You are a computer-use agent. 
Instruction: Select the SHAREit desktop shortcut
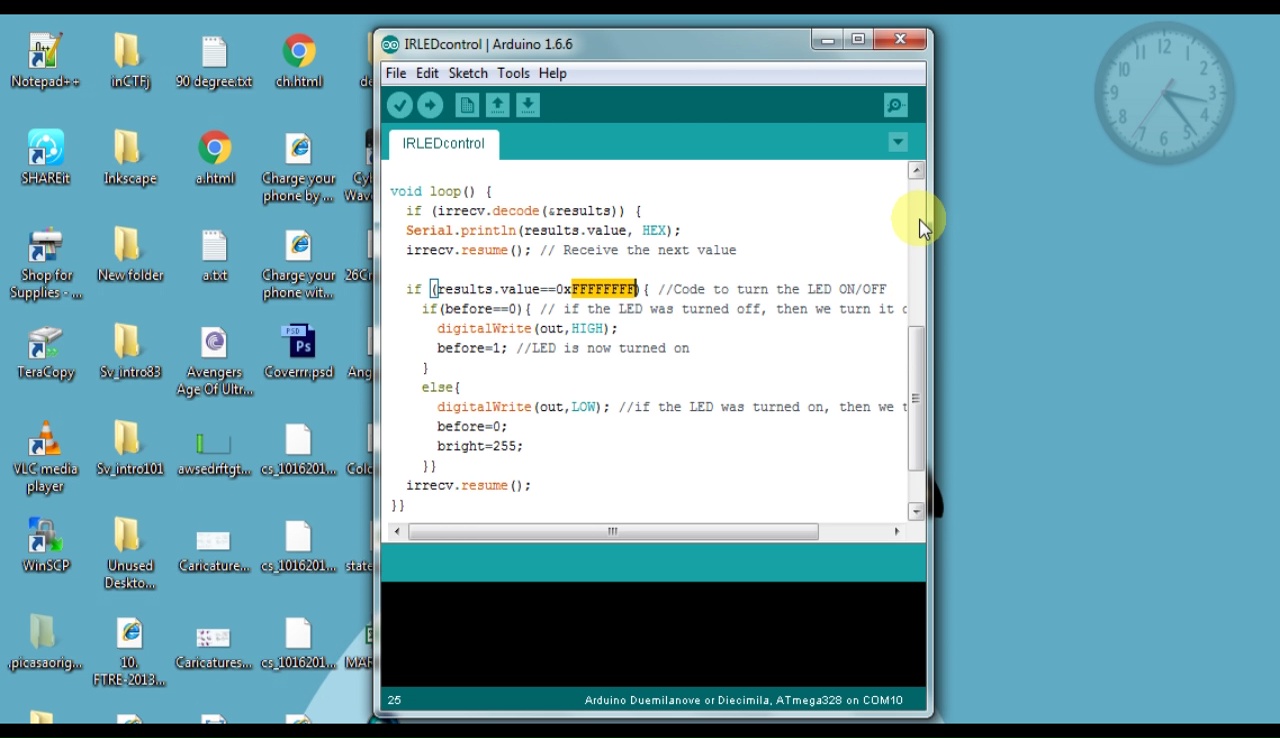click(45, 158)
